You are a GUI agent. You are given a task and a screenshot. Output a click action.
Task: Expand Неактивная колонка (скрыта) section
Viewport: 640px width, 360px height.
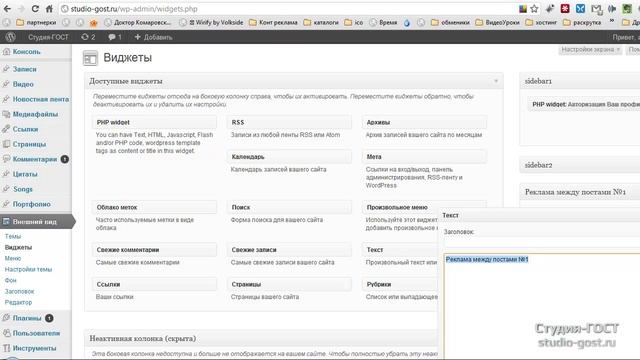tap(261, 338)
